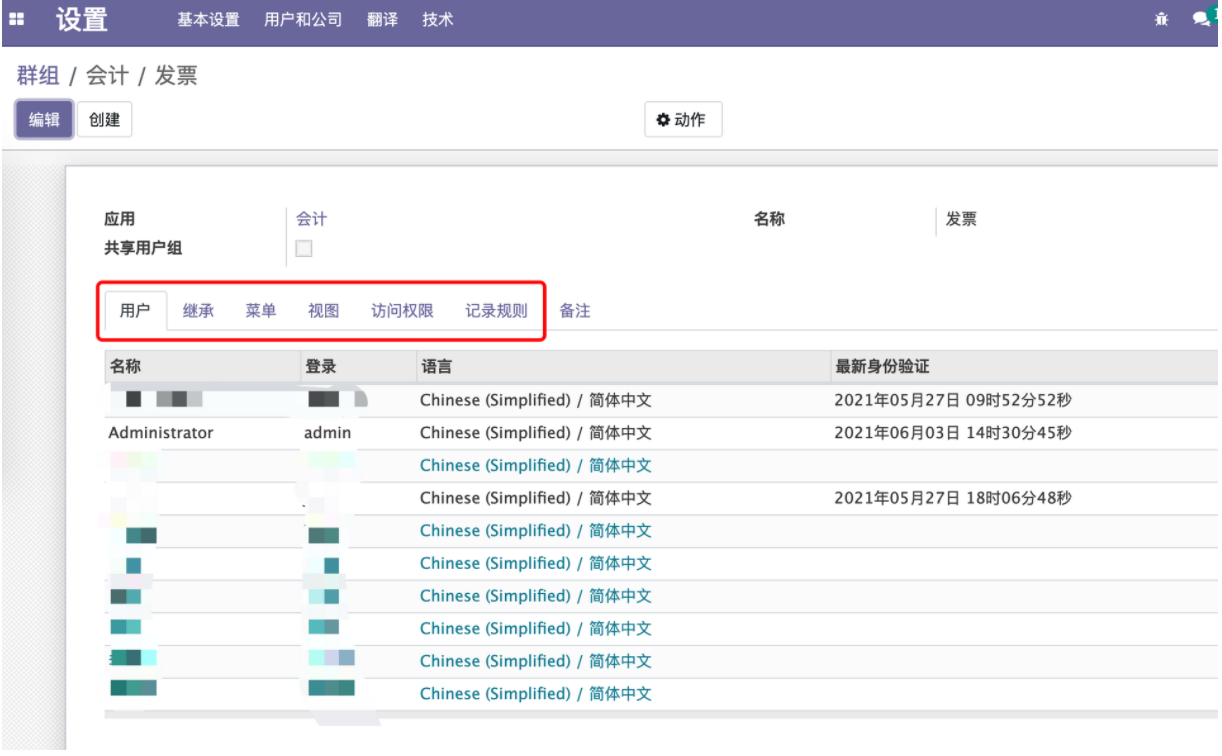Switch to the 备注 tab
This screenshot has width=1222, height=756.
[x=575, y=311]
